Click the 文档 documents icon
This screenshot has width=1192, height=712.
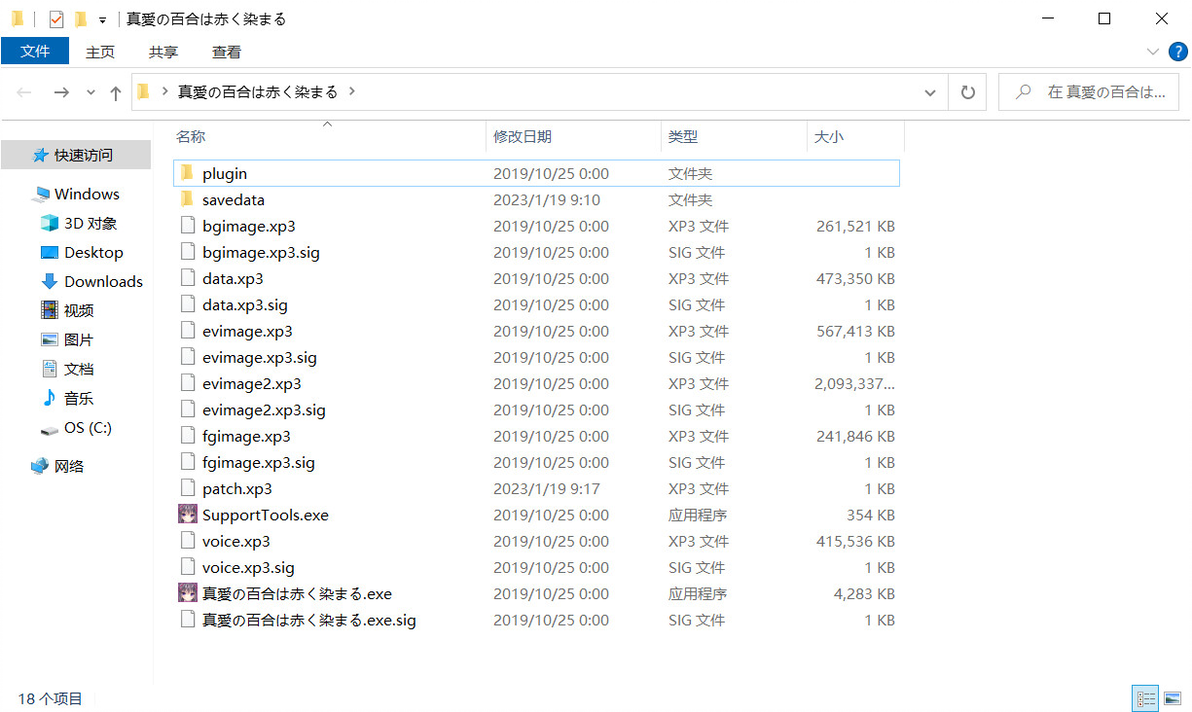click(x=49, y=369)
